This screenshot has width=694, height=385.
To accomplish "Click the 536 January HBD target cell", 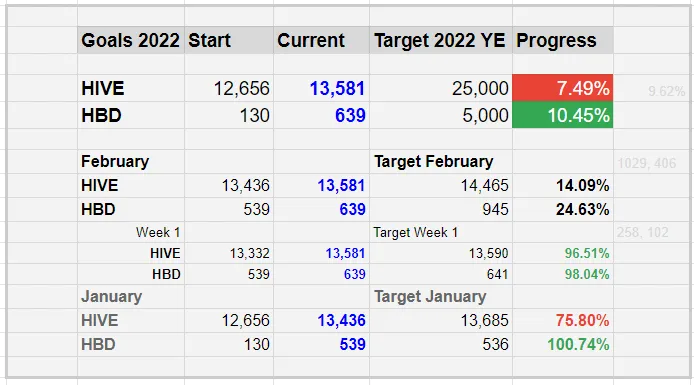I will tap(441, 344).
